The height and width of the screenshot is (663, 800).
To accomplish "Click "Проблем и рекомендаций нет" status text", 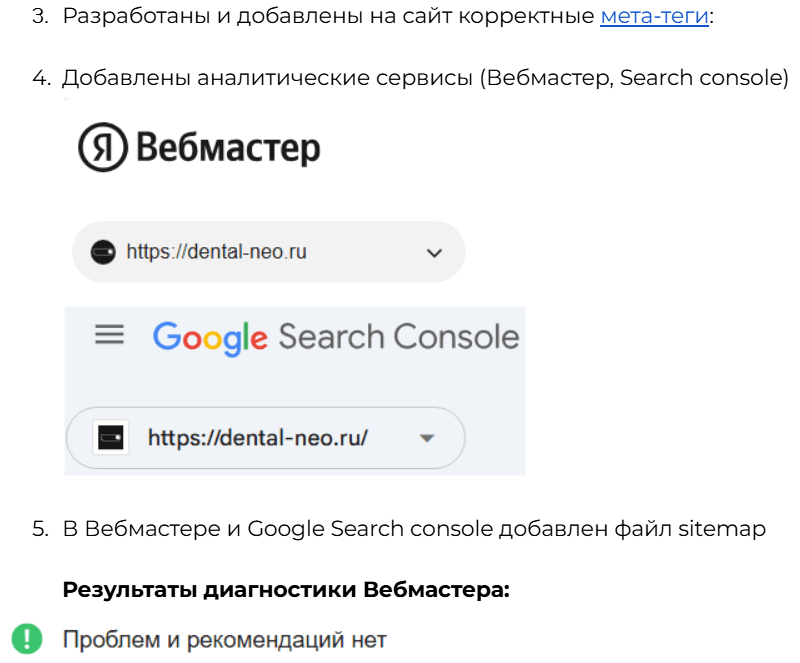I will tap(224, 639).
